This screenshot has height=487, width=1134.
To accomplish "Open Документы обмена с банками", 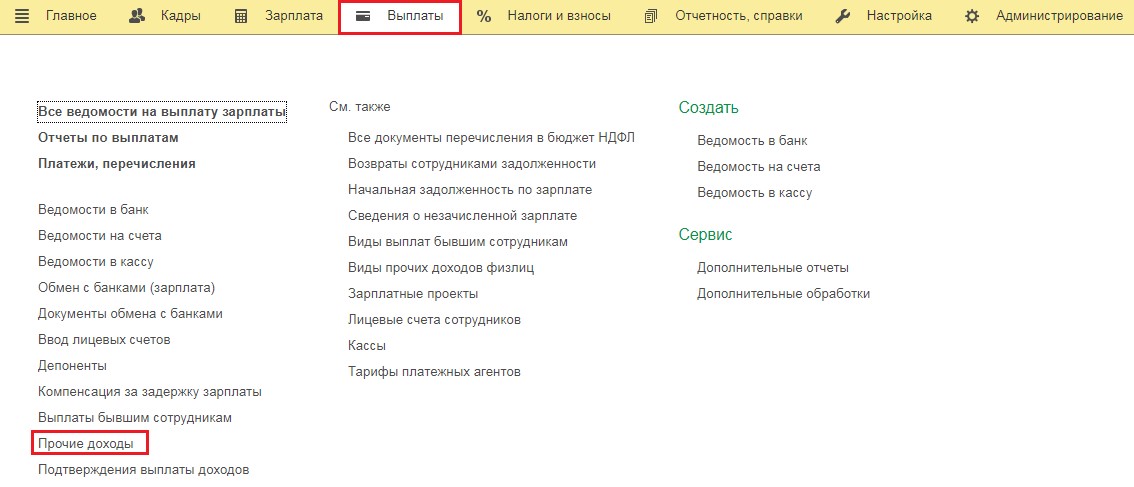I will (130, 314).
